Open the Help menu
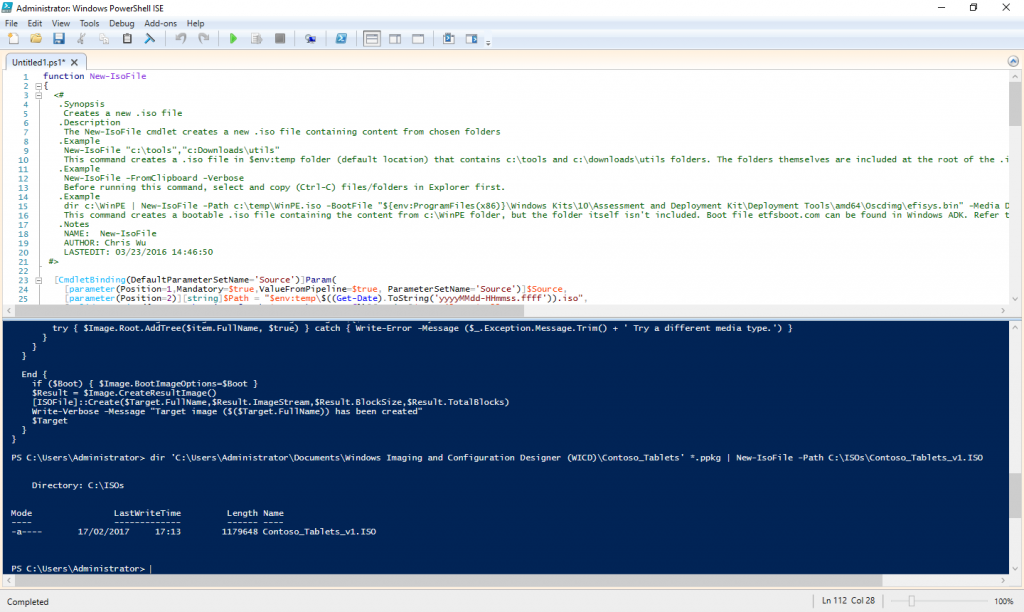 (195, 24)
